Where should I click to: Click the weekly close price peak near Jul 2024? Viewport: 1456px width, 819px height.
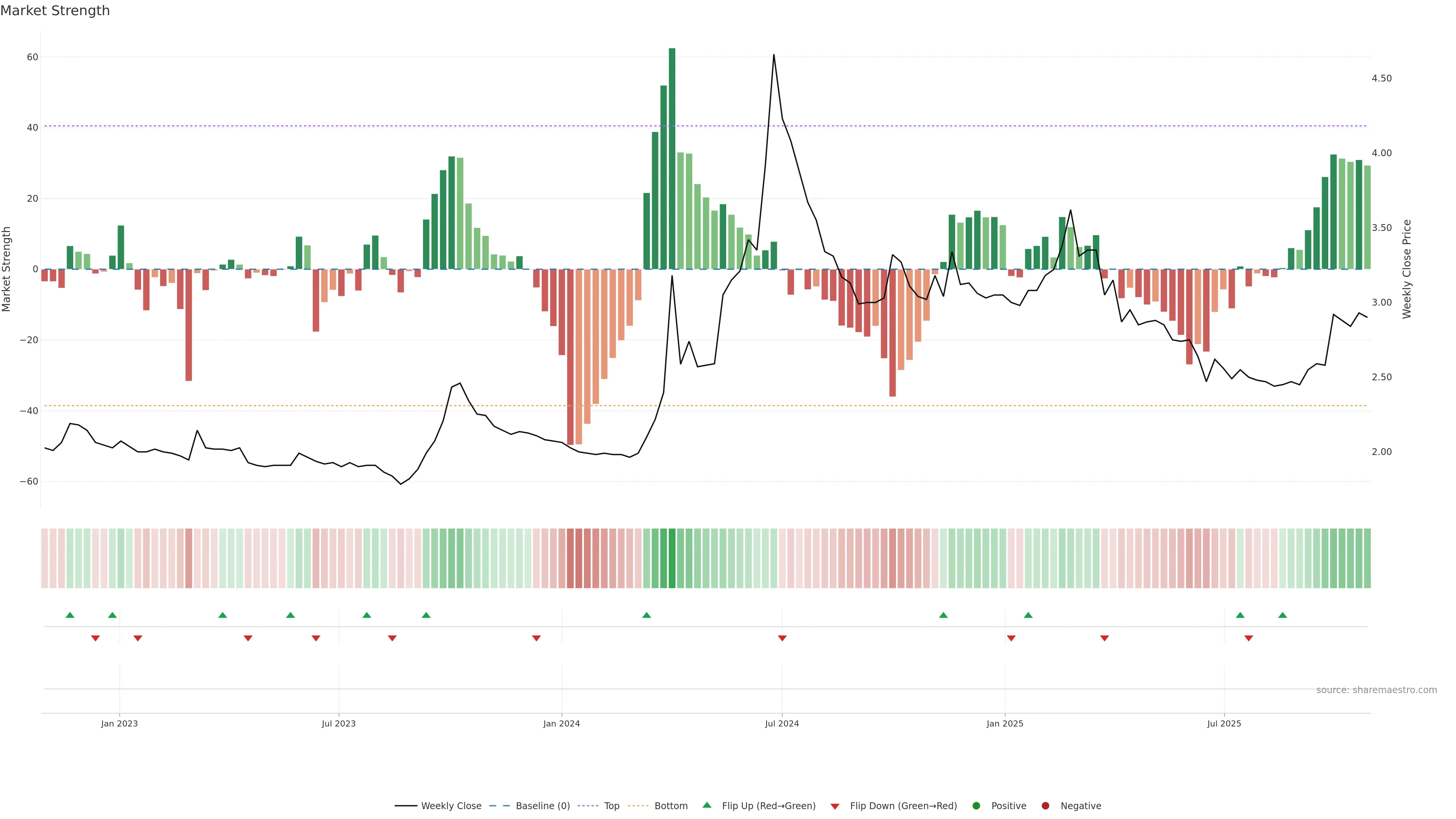774,55
